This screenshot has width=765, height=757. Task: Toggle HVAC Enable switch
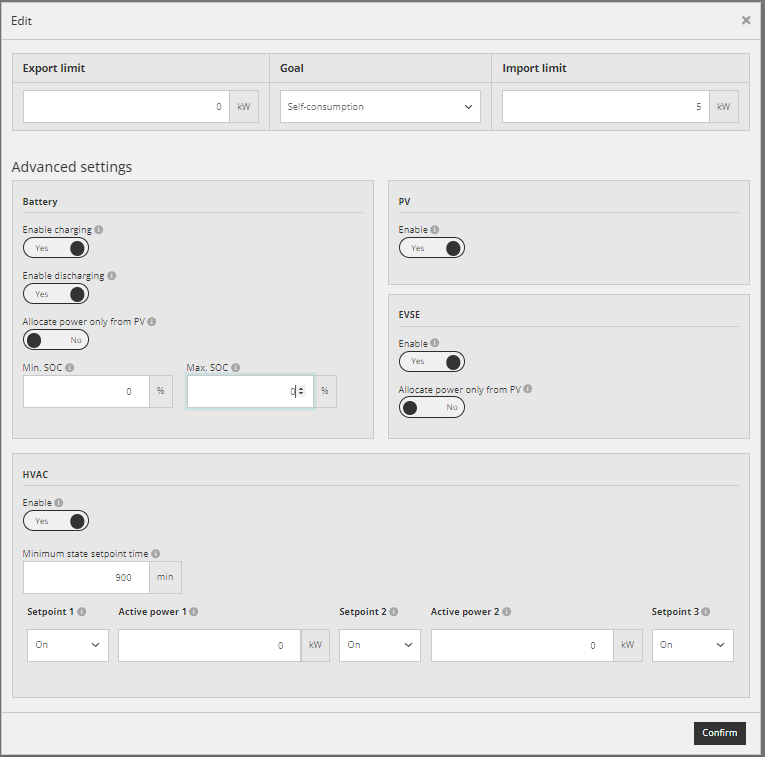(x=56, y=521)
